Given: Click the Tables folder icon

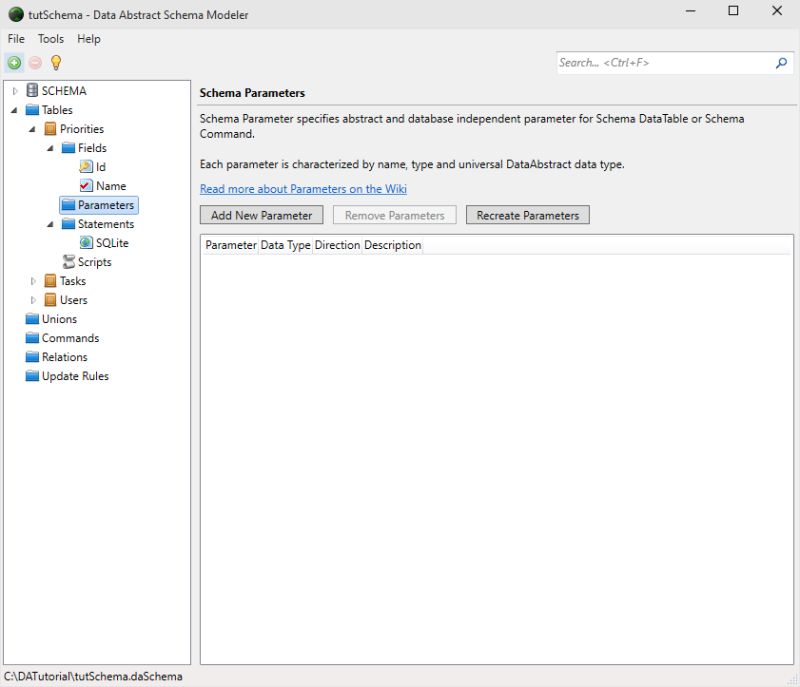Looking at the screenshot, I should point(32,110).
